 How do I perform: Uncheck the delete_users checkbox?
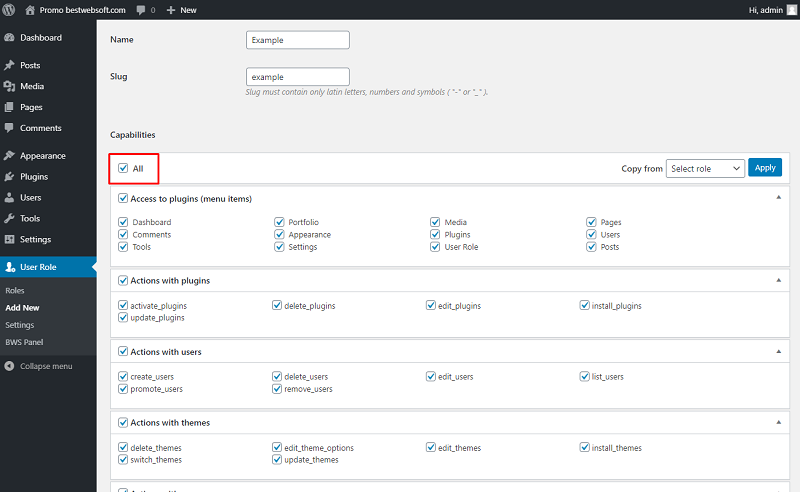(x=277, y=376)
